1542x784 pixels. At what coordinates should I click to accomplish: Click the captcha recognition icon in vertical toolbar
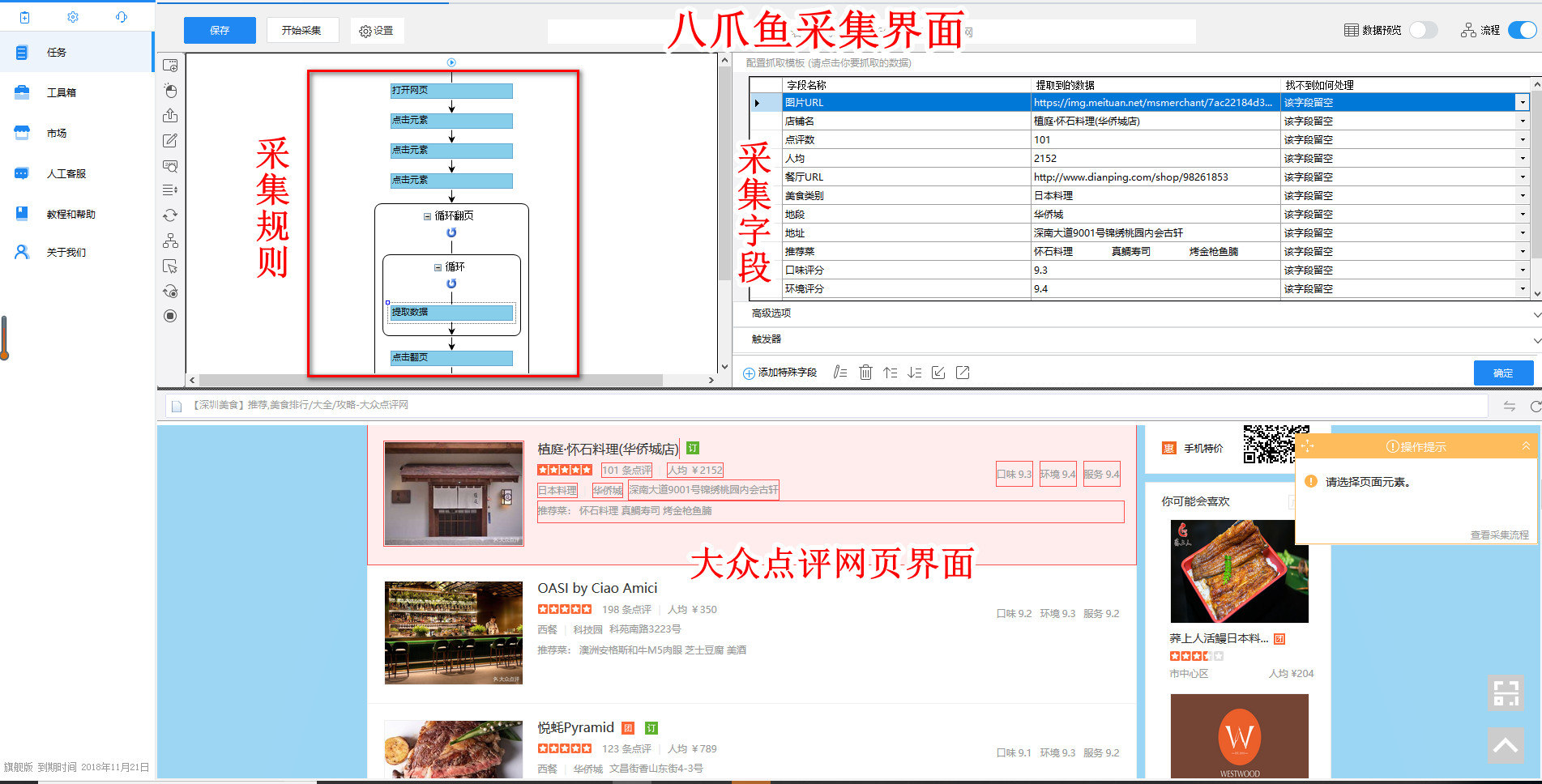pos(170,166)
